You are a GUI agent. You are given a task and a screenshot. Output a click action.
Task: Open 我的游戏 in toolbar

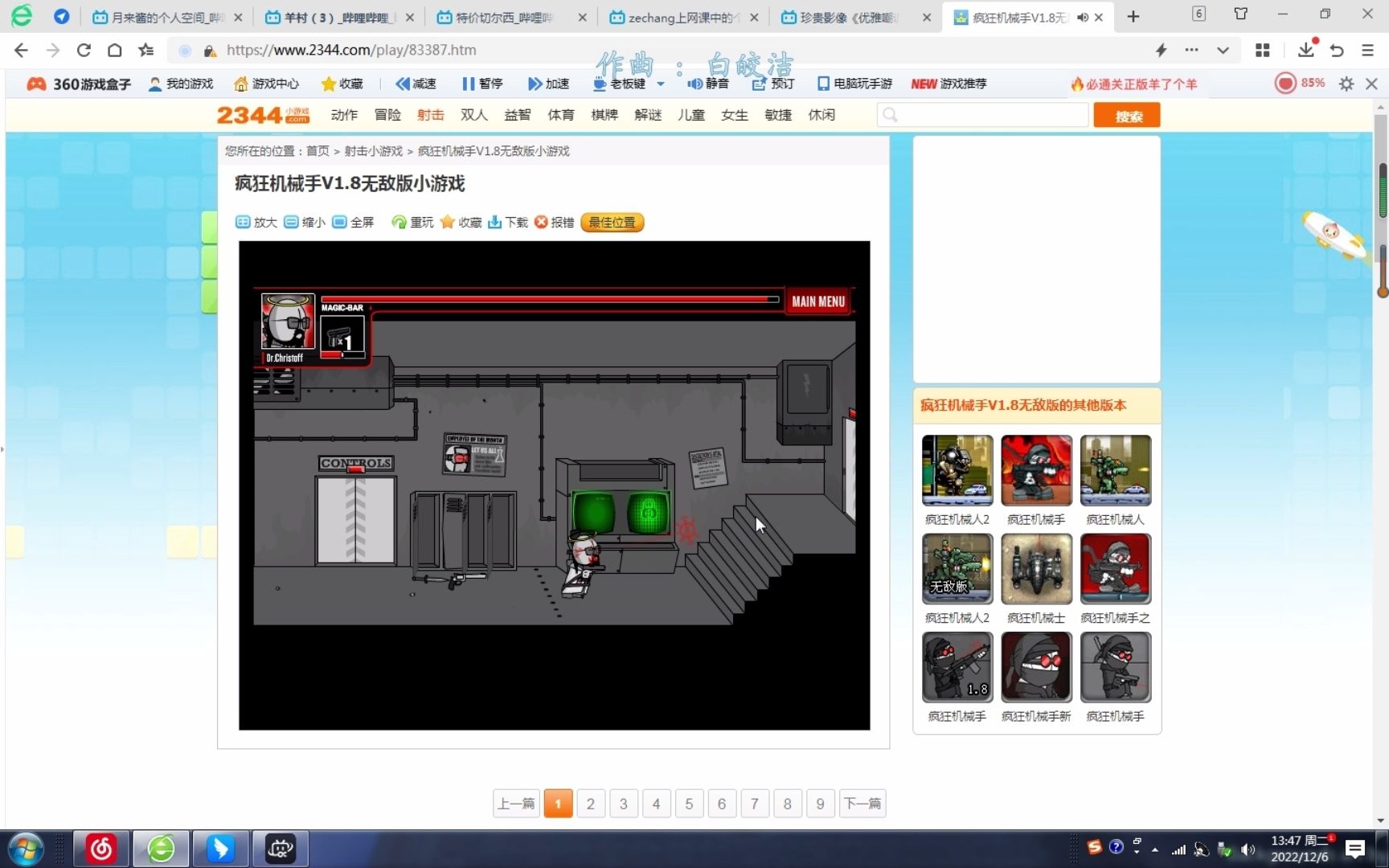(181, 84)
